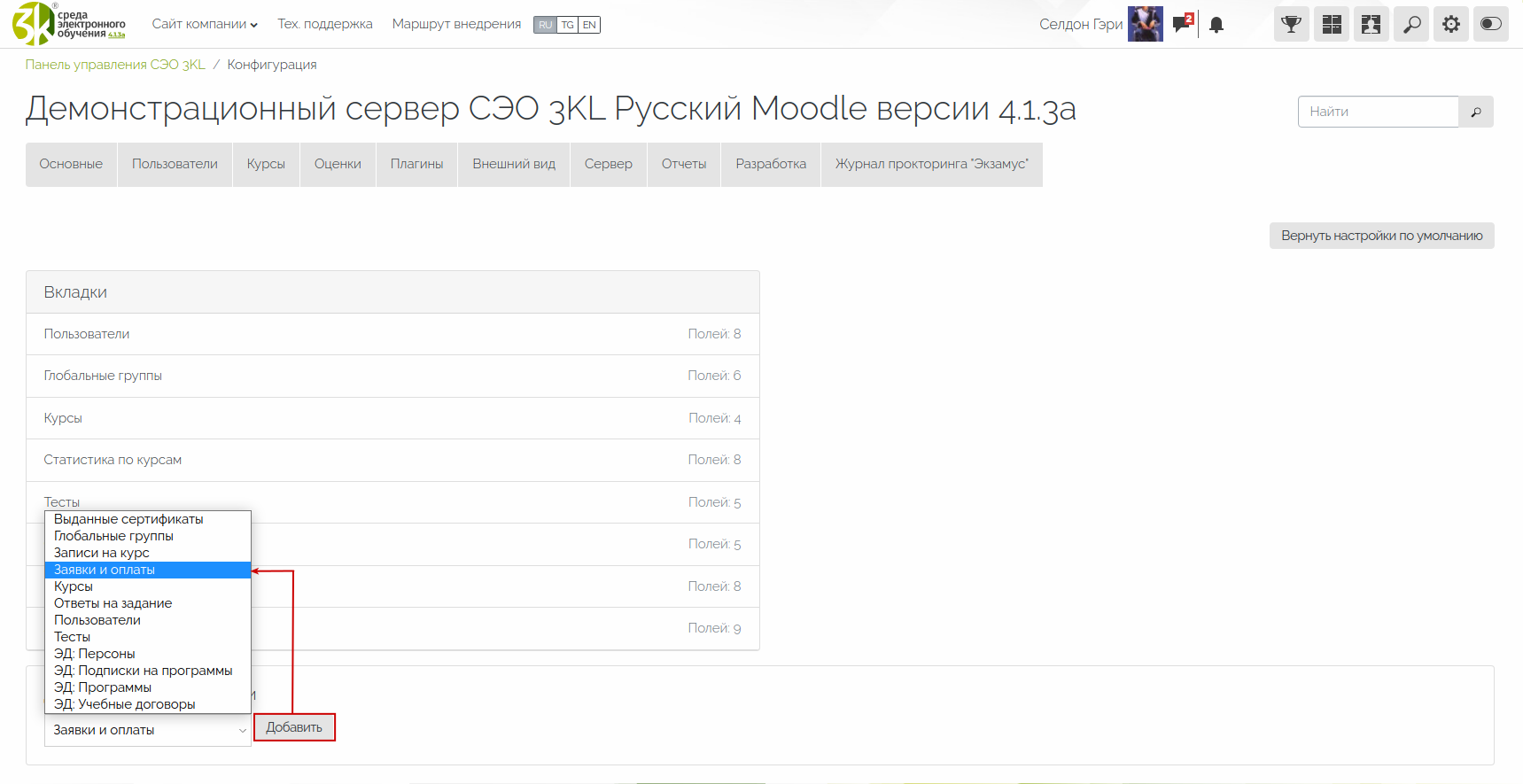This screenshot has height=784, width=1523.
Task: Open the messages icon with unread badge
Action: [1182, 24]
